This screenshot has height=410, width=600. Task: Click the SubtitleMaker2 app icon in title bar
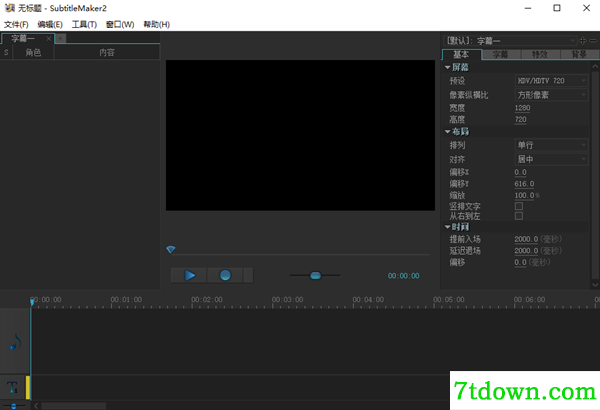(9, 8)
